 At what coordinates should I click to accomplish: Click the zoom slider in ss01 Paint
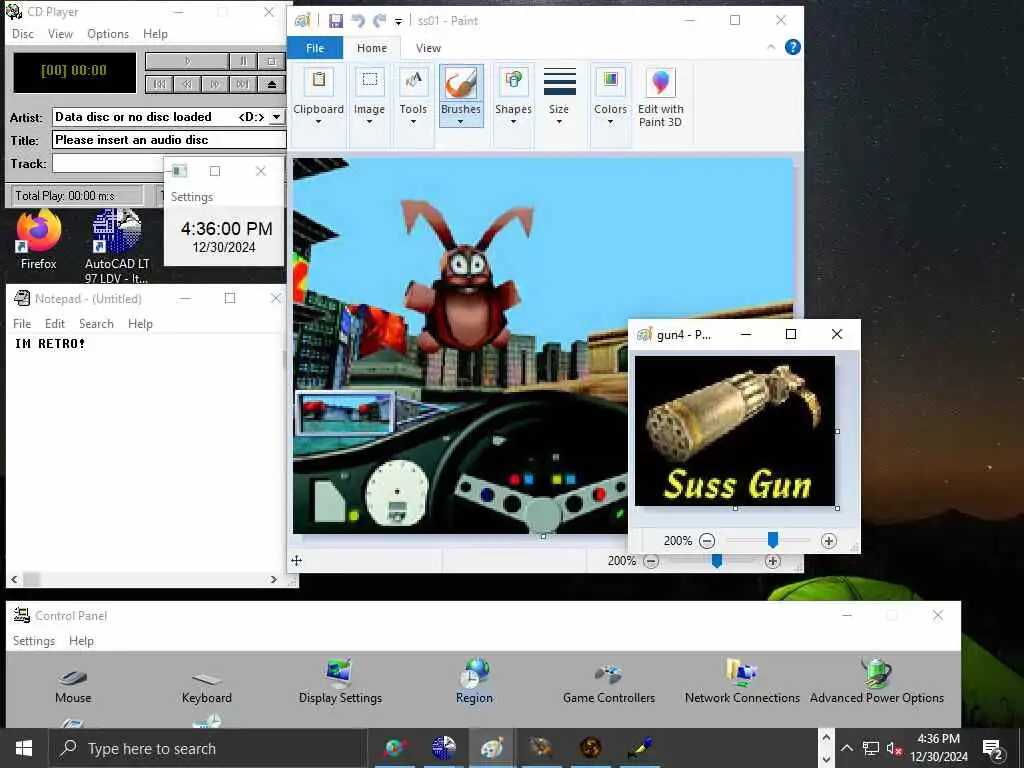(716, 561)
